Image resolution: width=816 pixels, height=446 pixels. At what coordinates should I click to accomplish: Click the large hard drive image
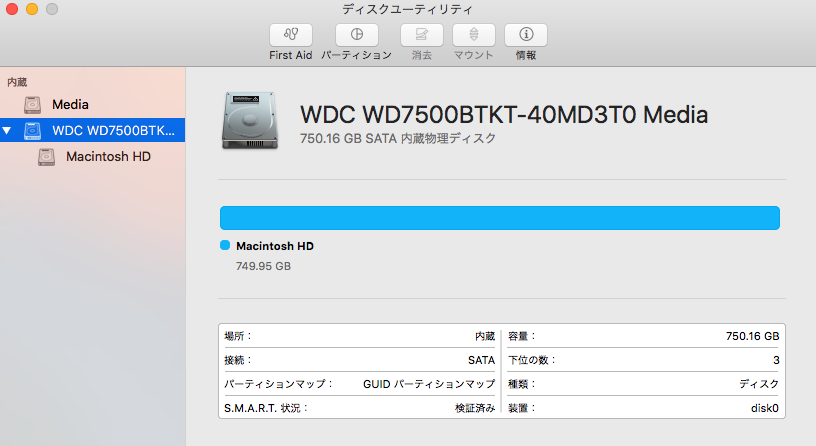click(x=250, y=121)
